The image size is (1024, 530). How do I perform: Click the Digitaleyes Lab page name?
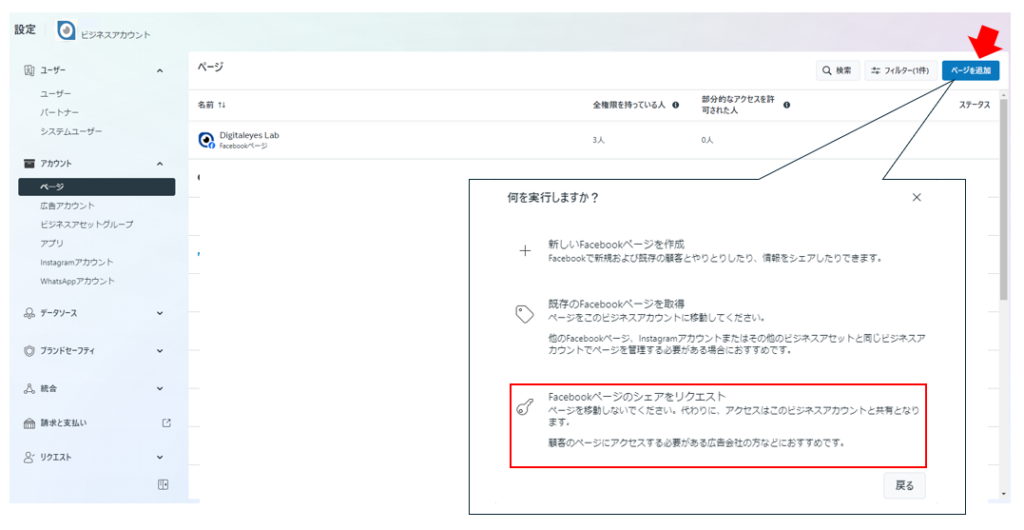point(249,135)
